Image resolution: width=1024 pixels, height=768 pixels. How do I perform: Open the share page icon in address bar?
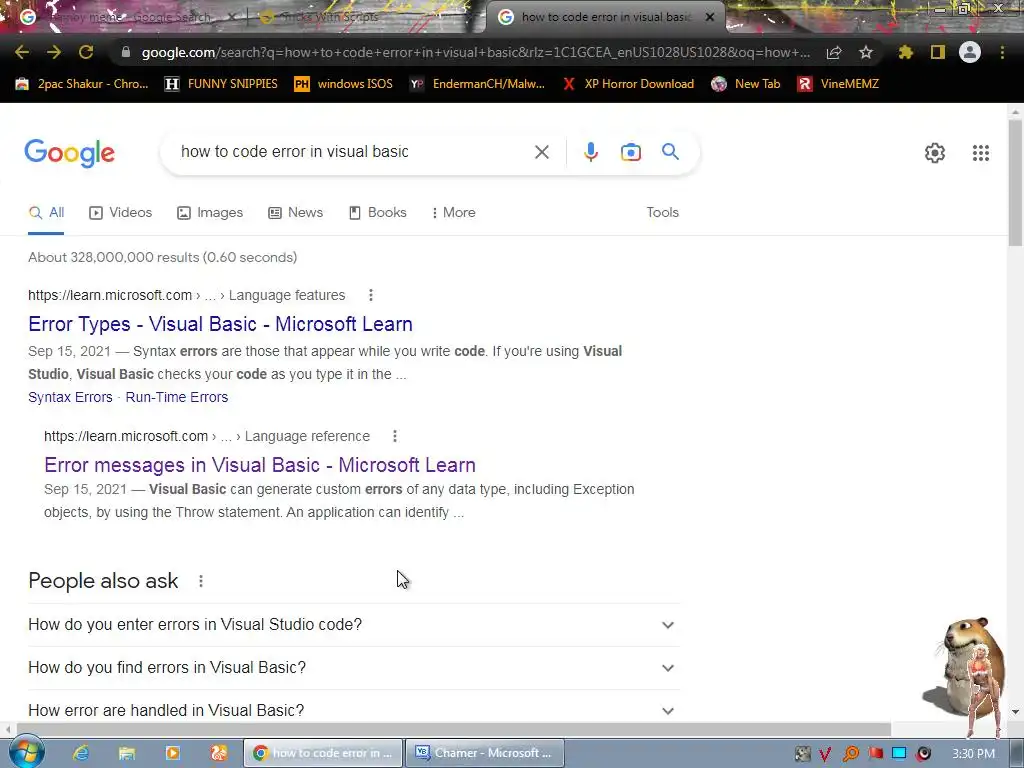point(833,53)
